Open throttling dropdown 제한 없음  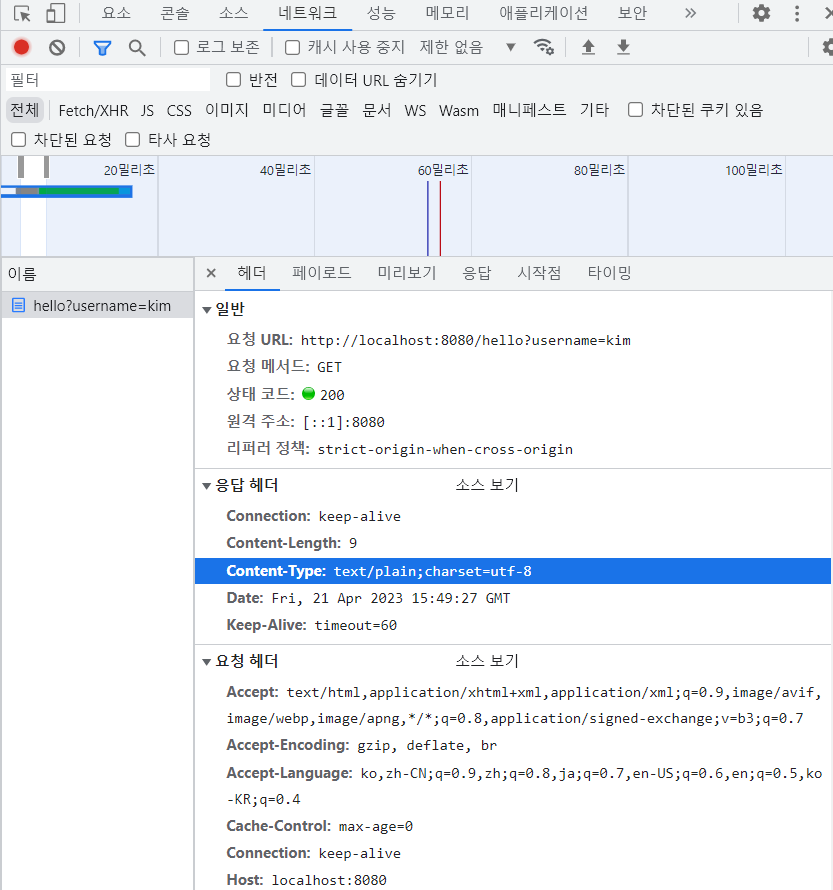click(x=468, y=47)
